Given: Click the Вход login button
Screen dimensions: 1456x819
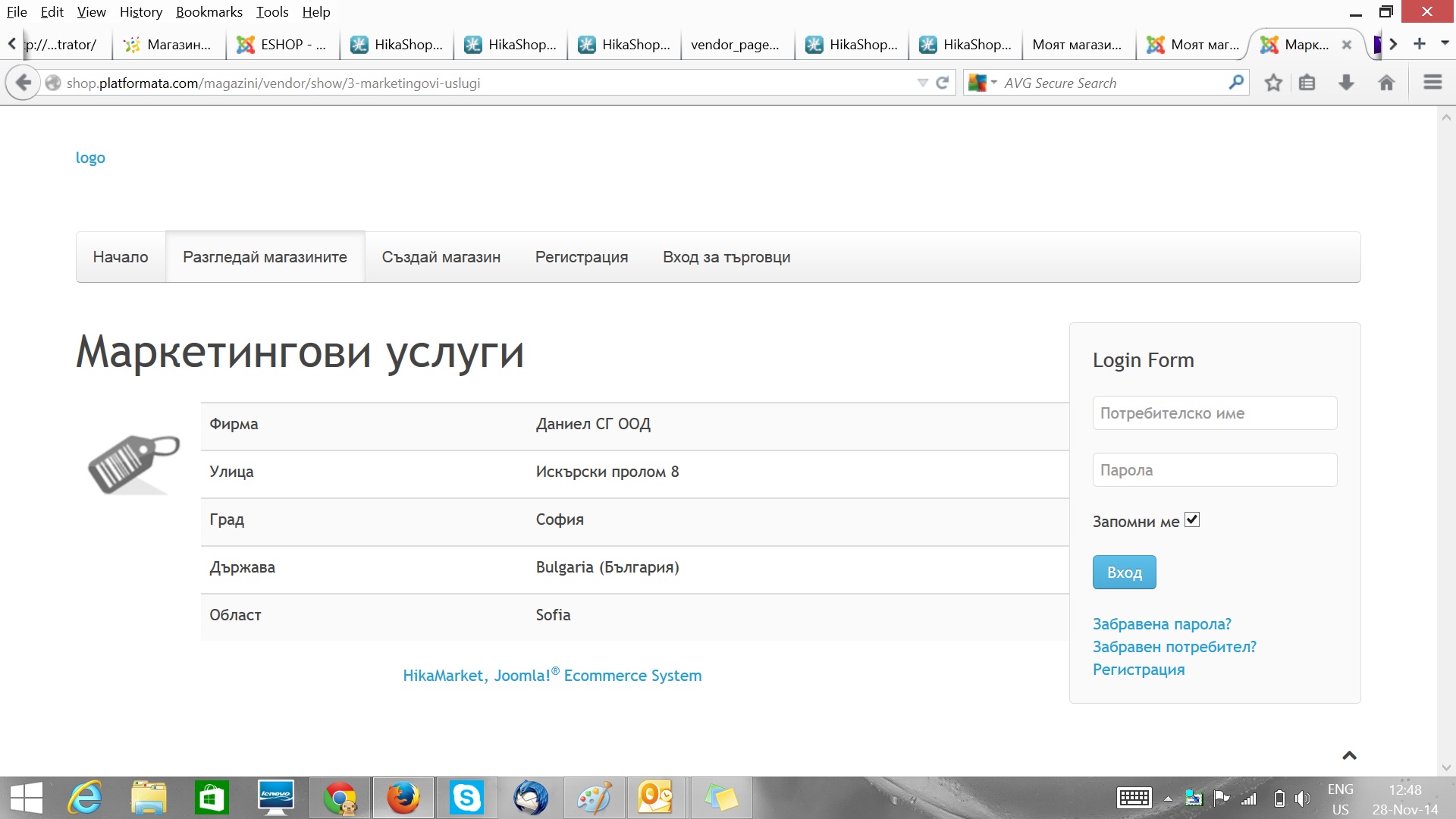Looking at the screenshot, I should click(1124, 573).
